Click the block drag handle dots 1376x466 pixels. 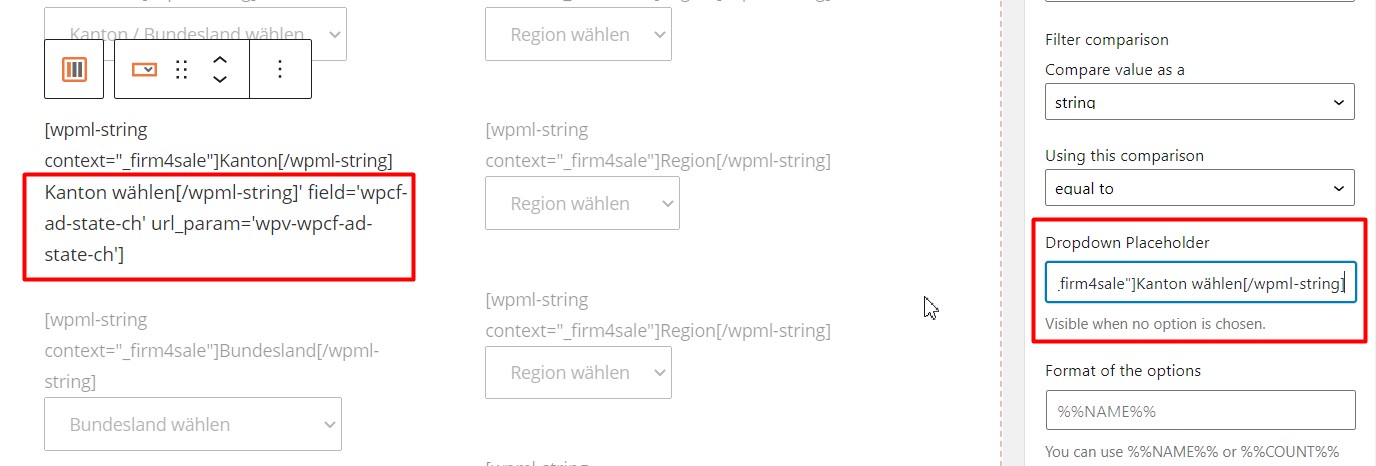click(182, 69)
